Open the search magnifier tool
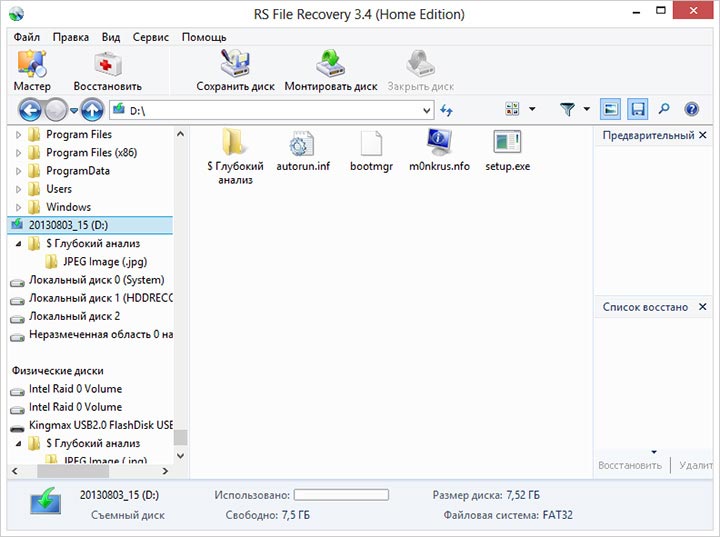 click(664, 109)
